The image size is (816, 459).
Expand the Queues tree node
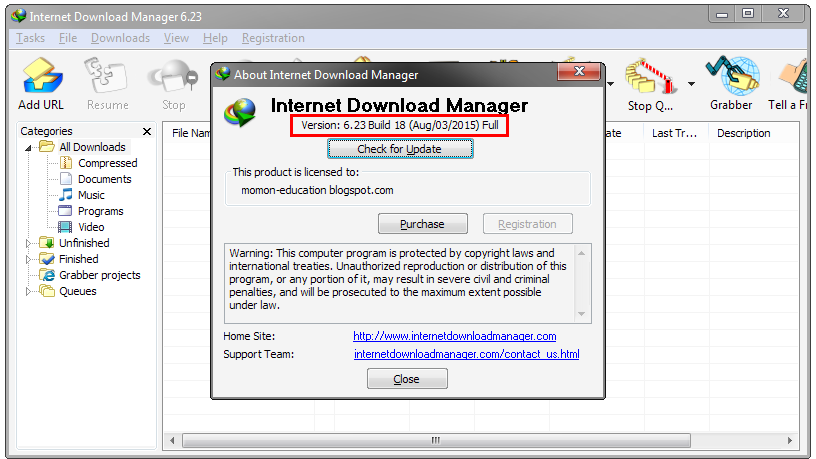click(x=29, y=291)
